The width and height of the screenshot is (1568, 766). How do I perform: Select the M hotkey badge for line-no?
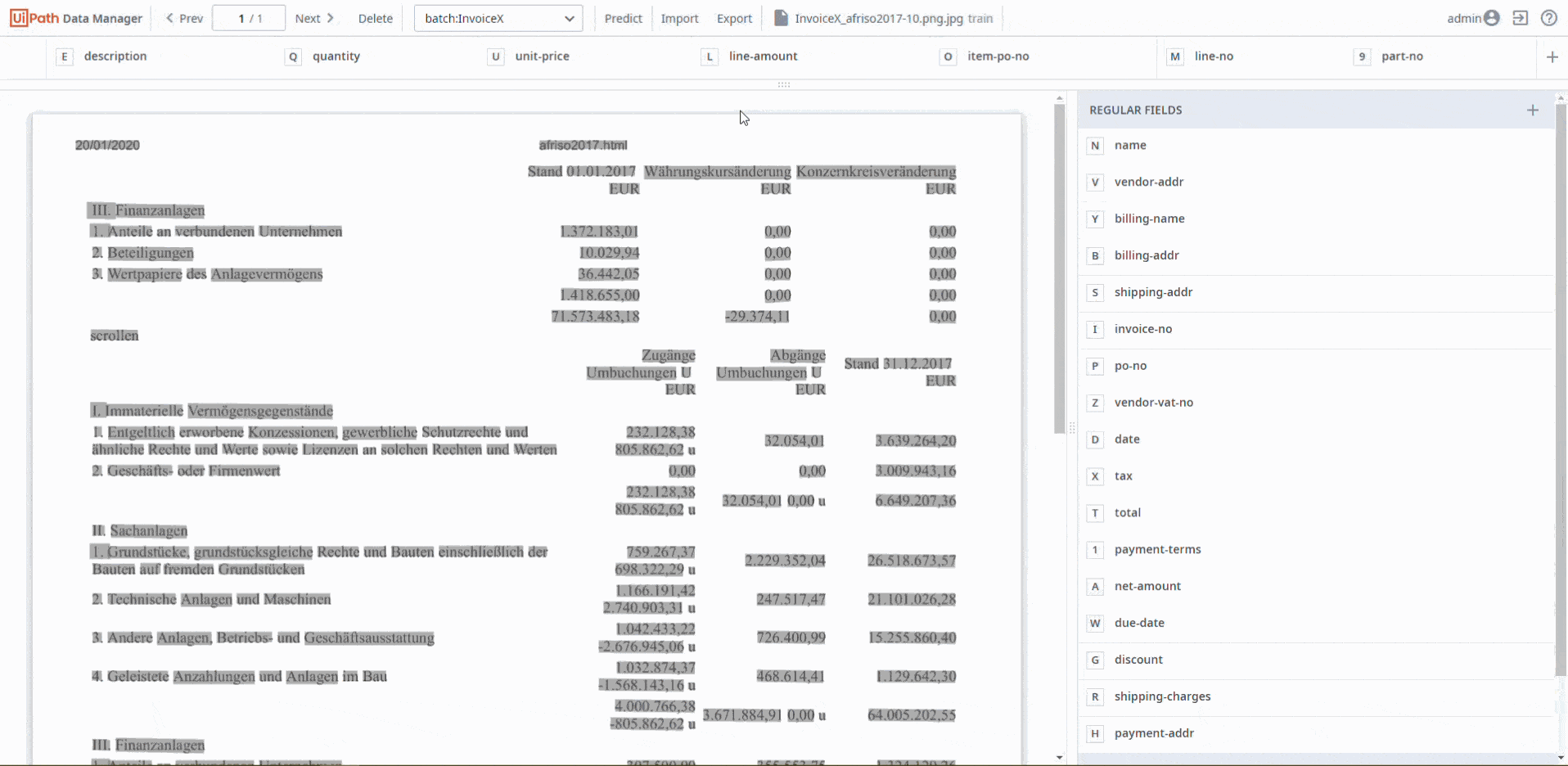click(x=1175, y=56)
